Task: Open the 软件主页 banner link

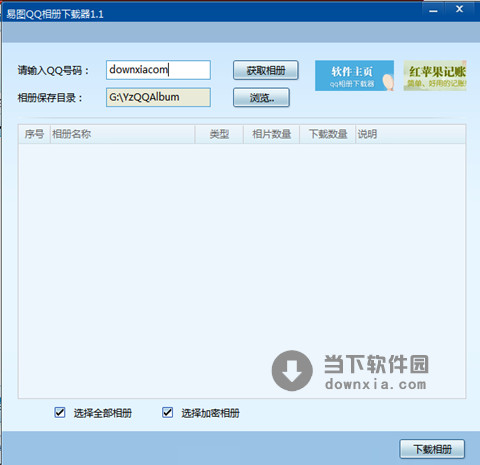Action: pos(354,76)
